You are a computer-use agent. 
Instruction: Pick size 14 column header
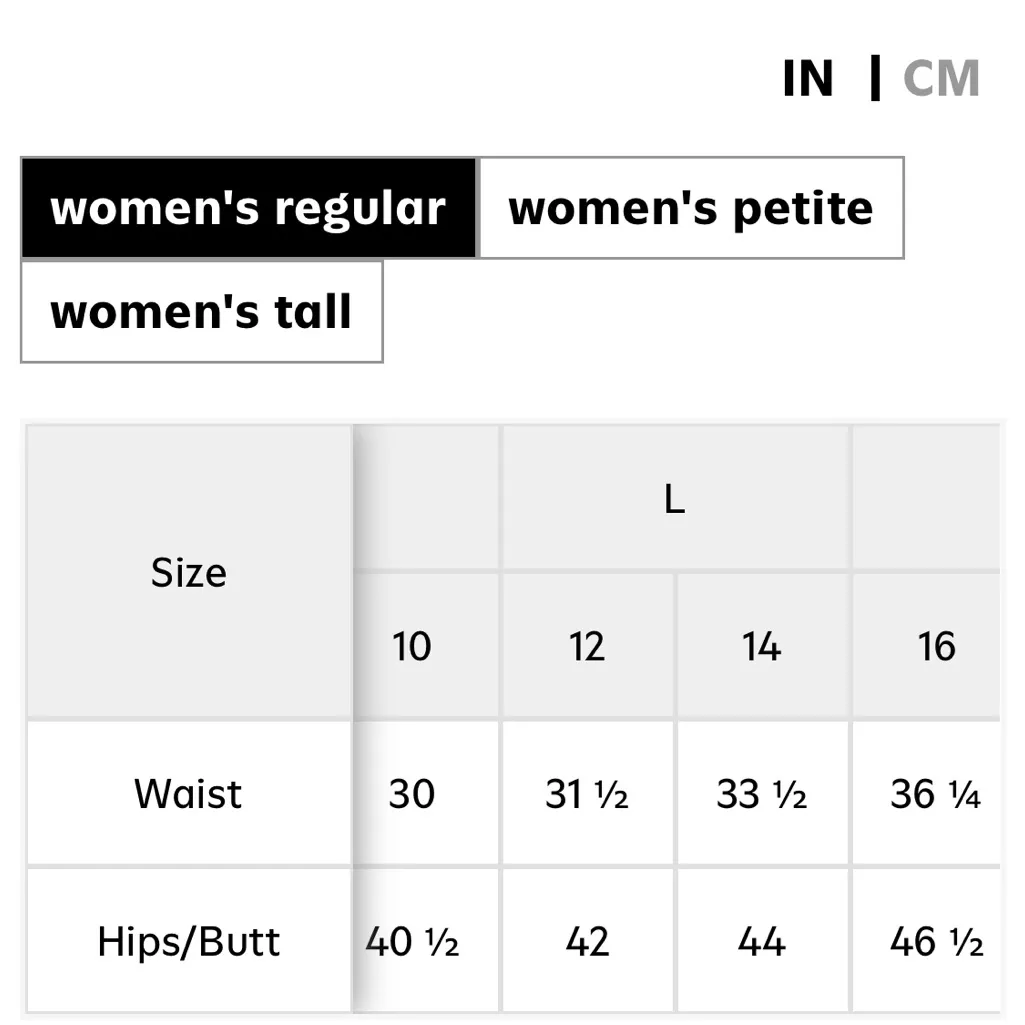click(762, 646)
